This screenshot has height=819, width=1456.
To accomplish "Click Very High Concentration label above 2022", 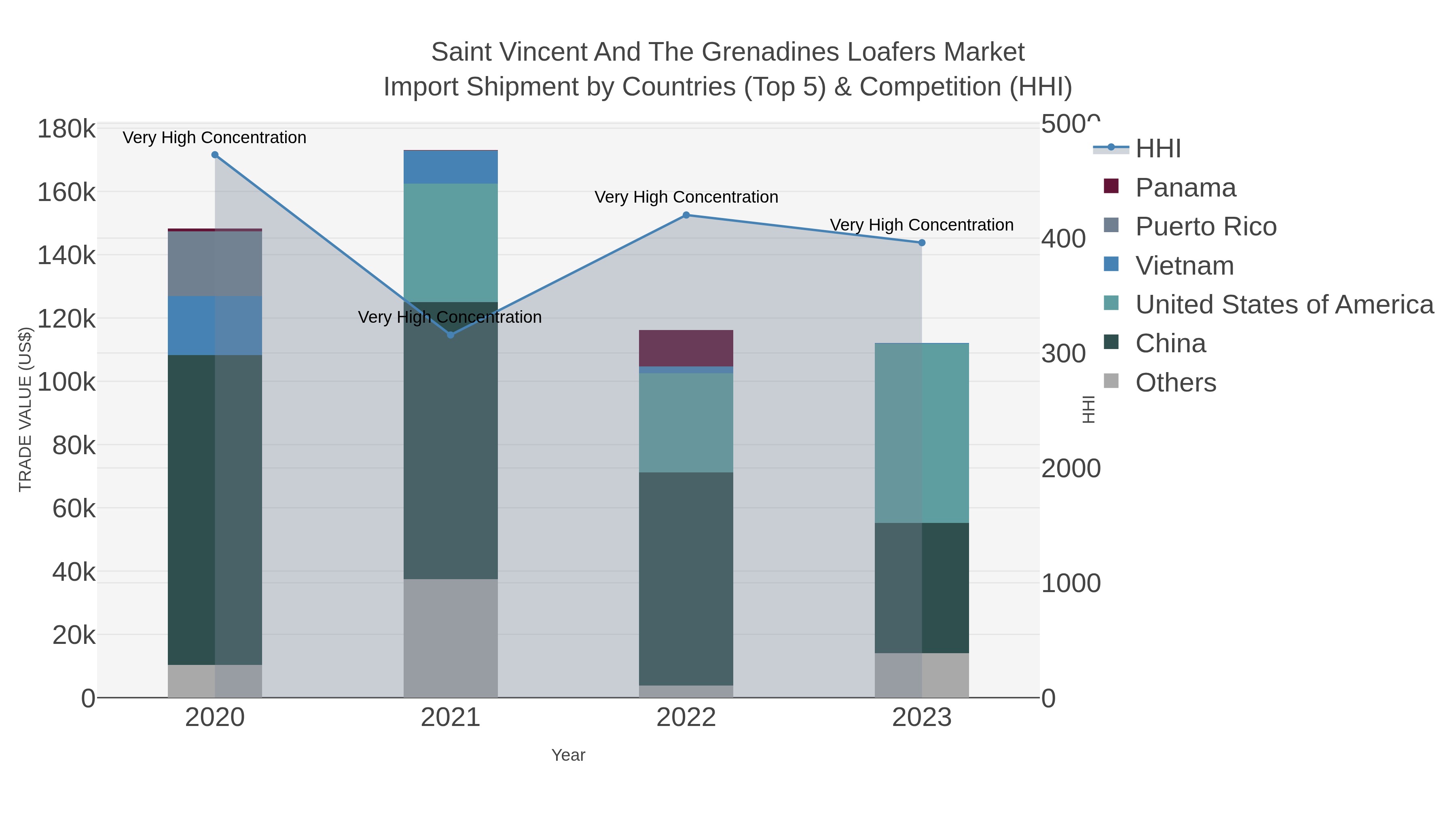I will 686,197.
